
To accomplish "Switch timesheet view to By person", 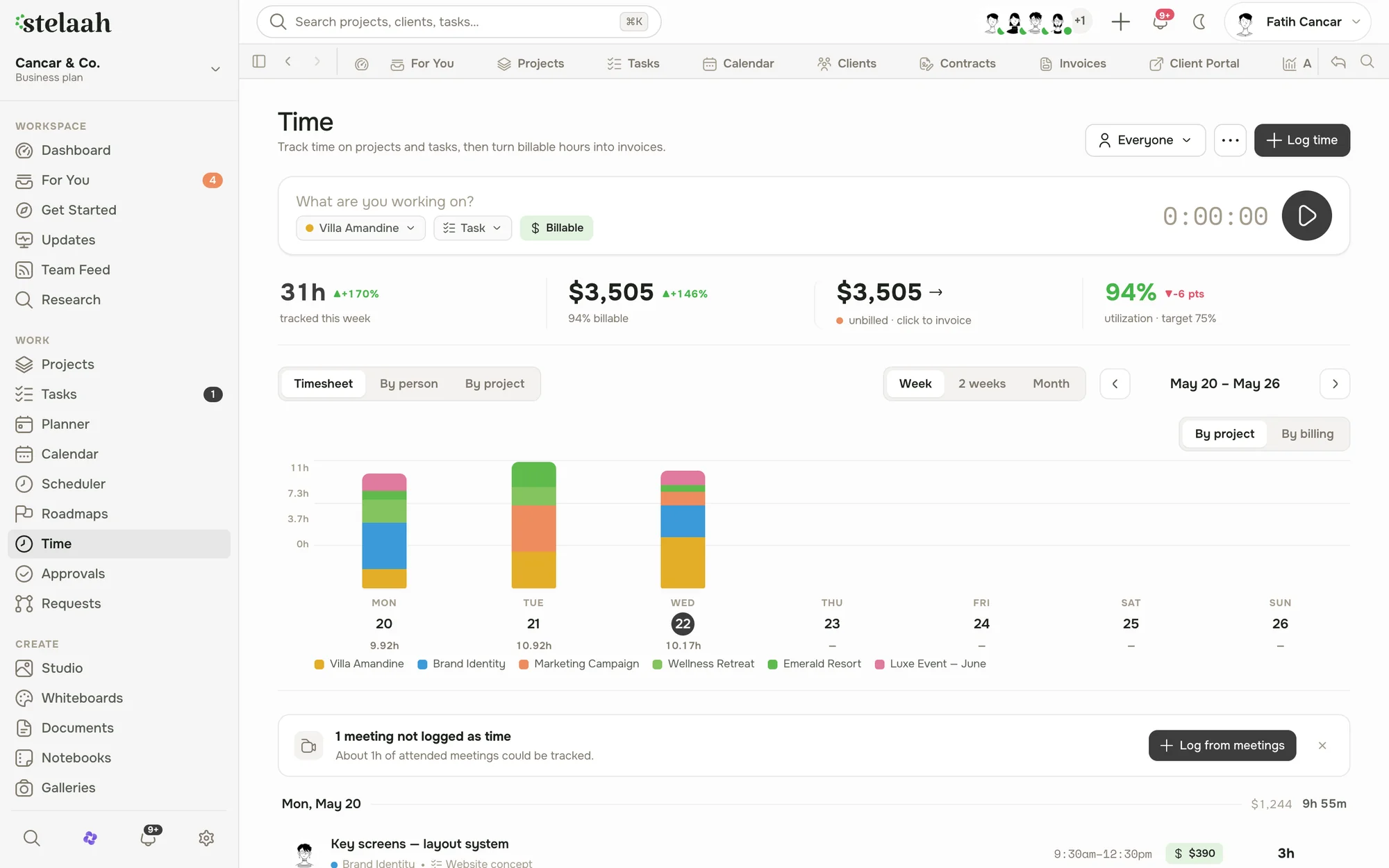I will click(408, 383).
